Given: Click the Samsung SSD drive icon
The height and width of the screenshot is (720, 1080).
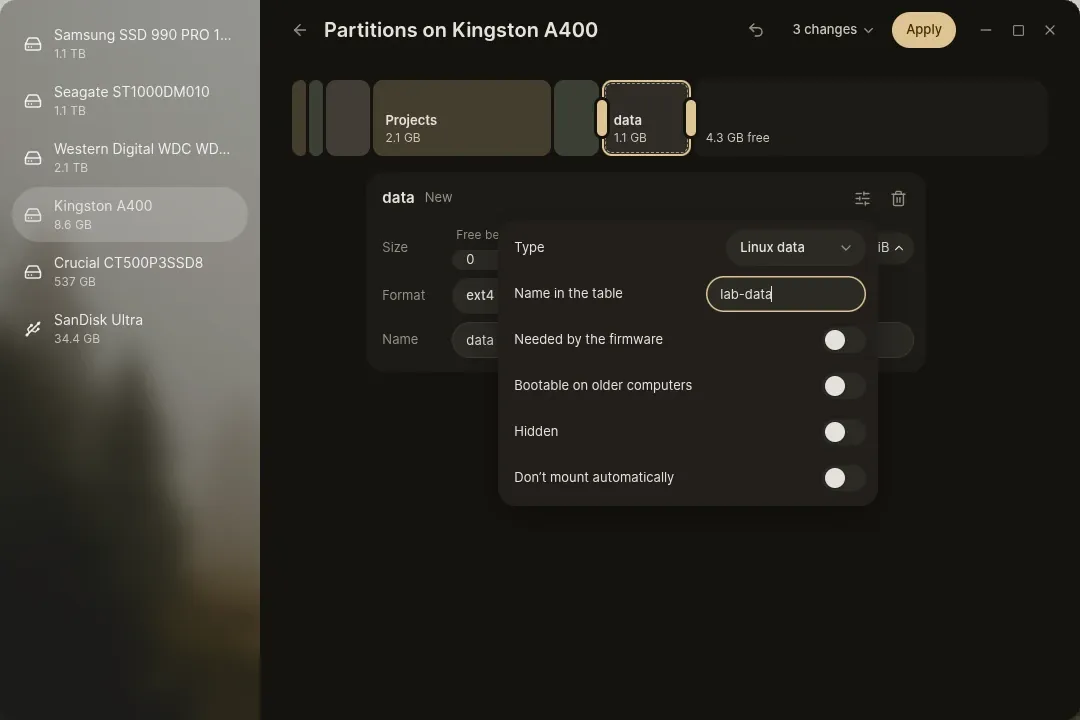Looking at the screenshot, I should (33, 44).
